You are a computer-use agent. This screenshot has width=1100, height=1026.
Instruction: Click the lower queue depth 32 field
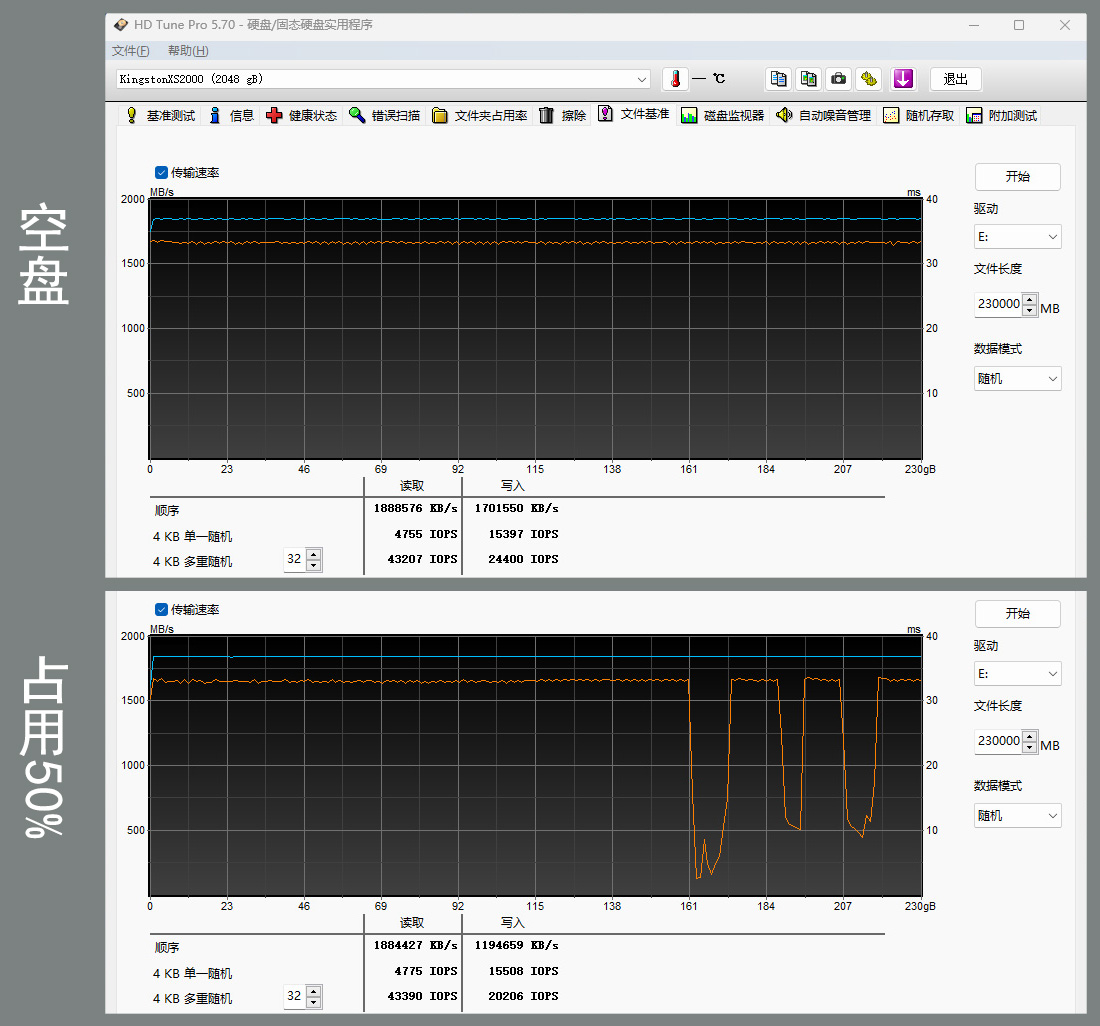coord(295,997)
